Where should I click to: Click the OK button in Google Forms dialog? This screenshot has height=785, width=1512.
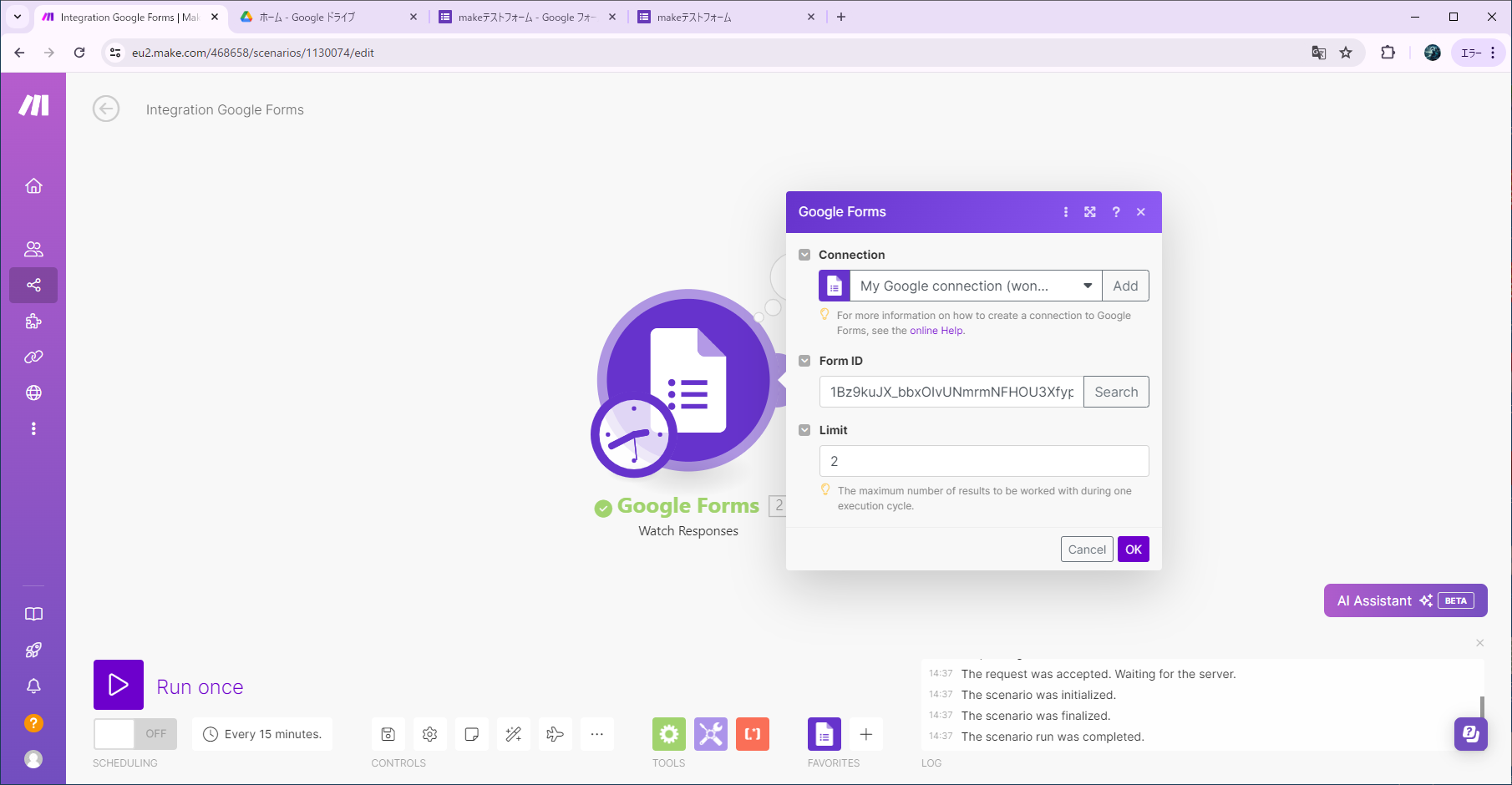1133,549
